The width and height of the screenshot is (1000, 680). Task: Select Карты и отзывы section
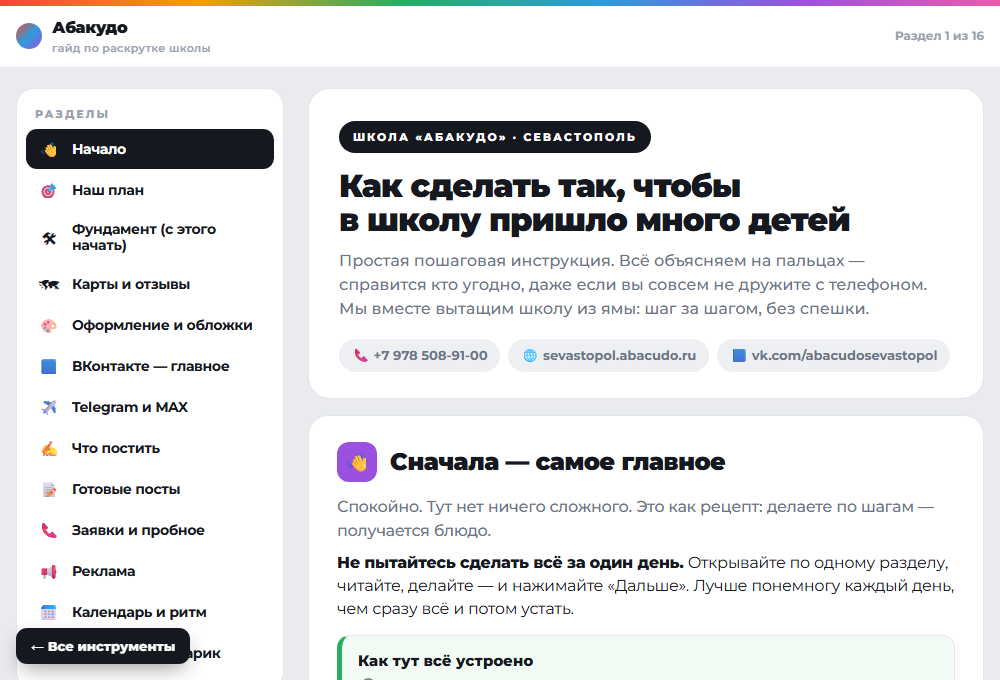150,285
